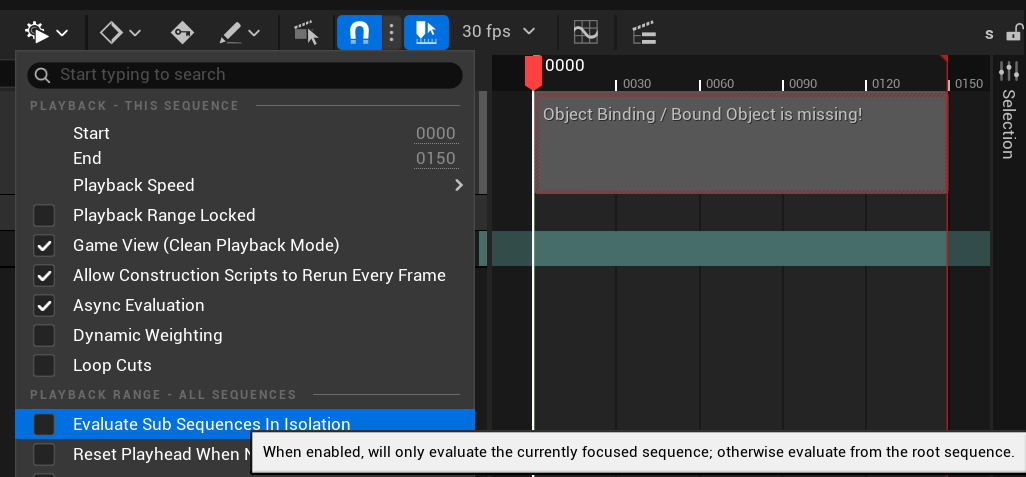
Task: Click the keyframe diamond options icon
Action: (x=112, y=32)
